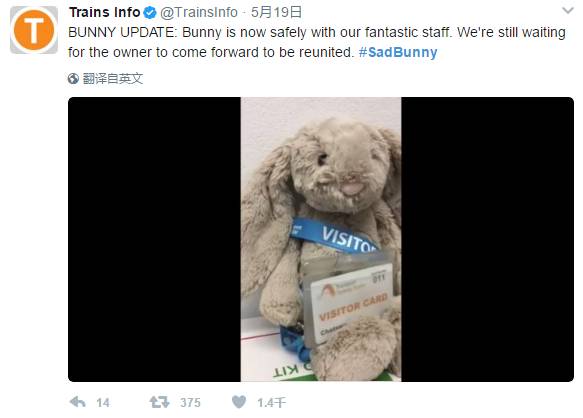Like the tweet with the heart icon

coord(239,402)
